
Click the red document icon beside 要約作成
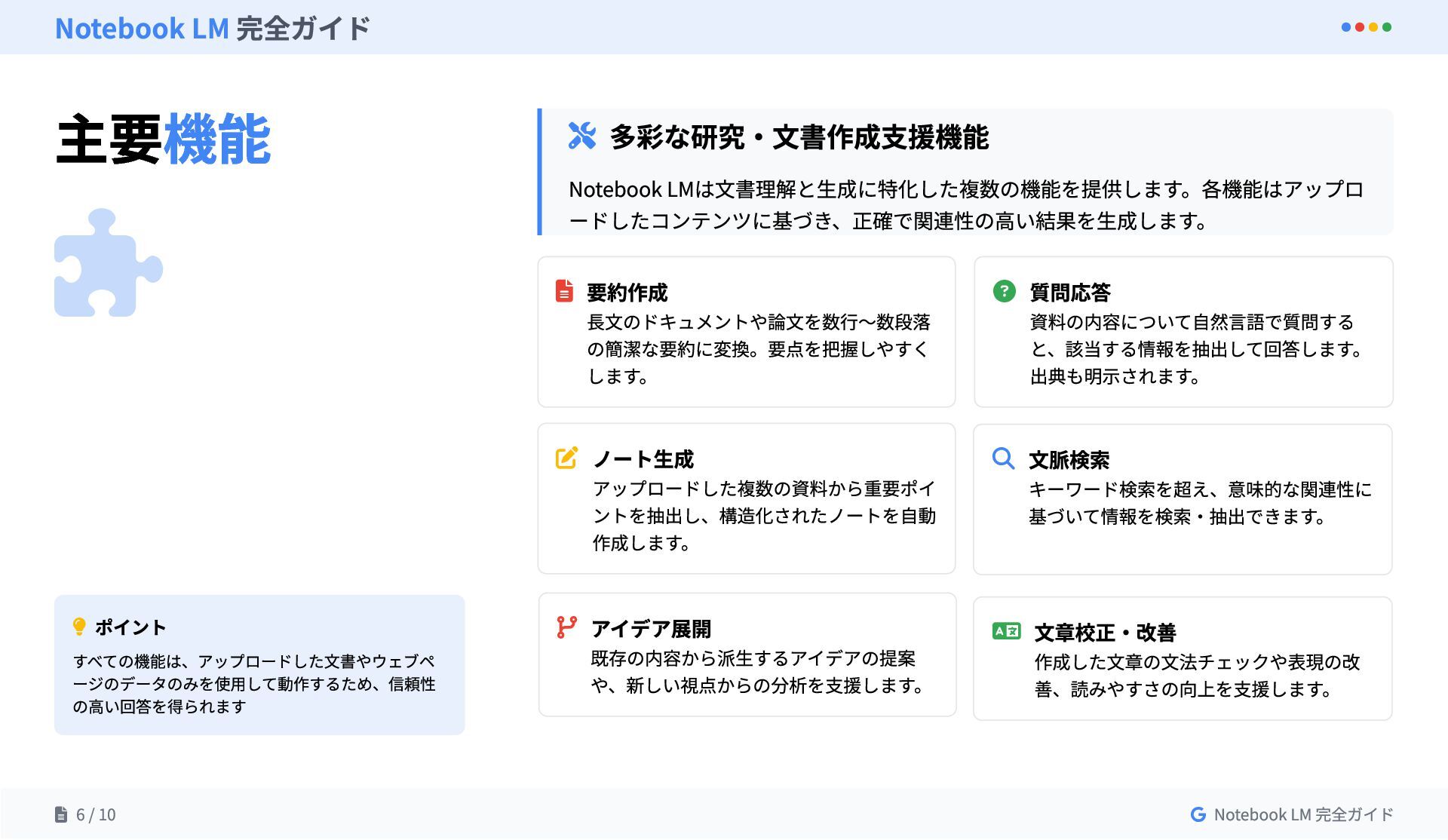click(x=564, y=291)
